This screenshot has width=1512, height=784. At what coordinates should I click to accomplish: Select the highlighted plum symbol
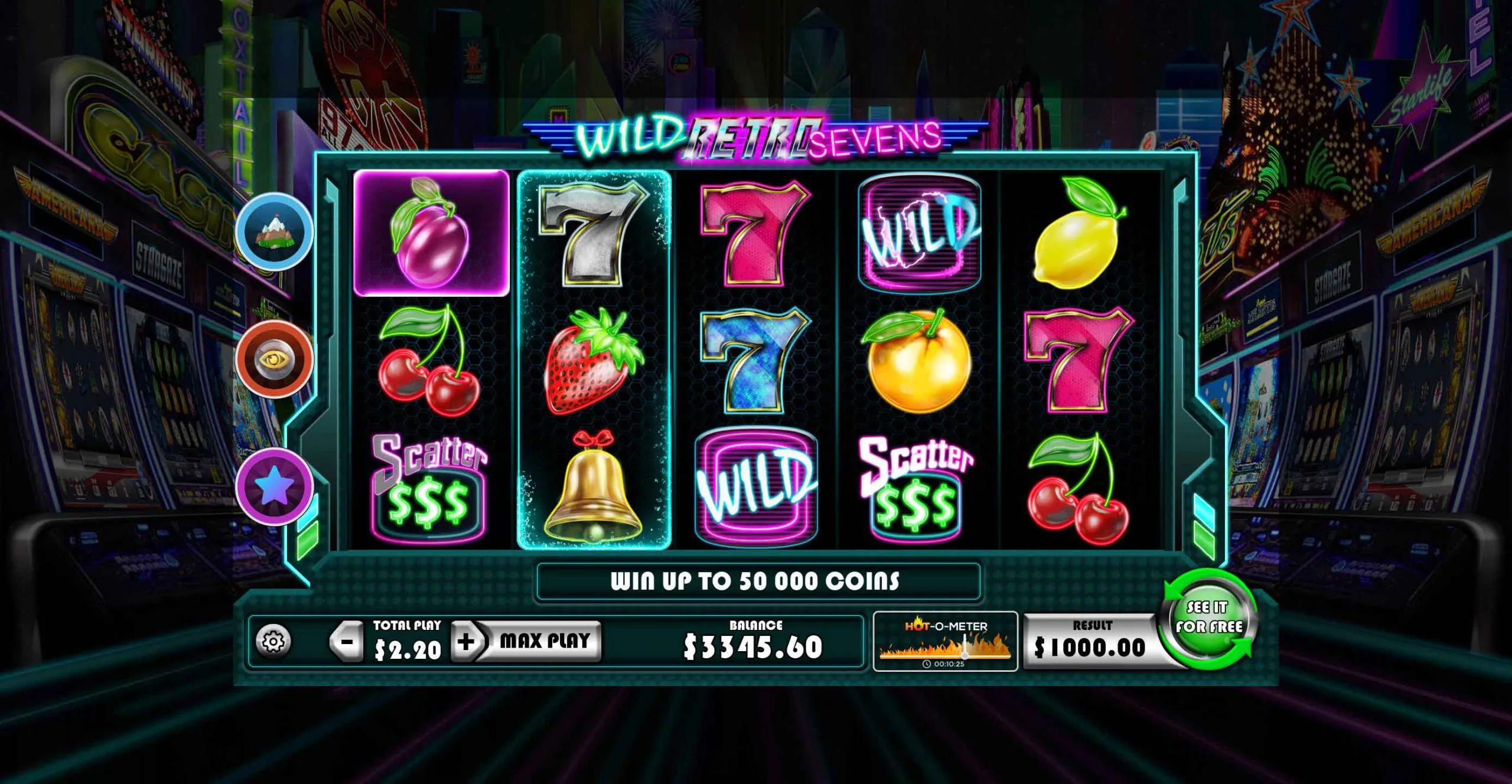coord(431,233)
